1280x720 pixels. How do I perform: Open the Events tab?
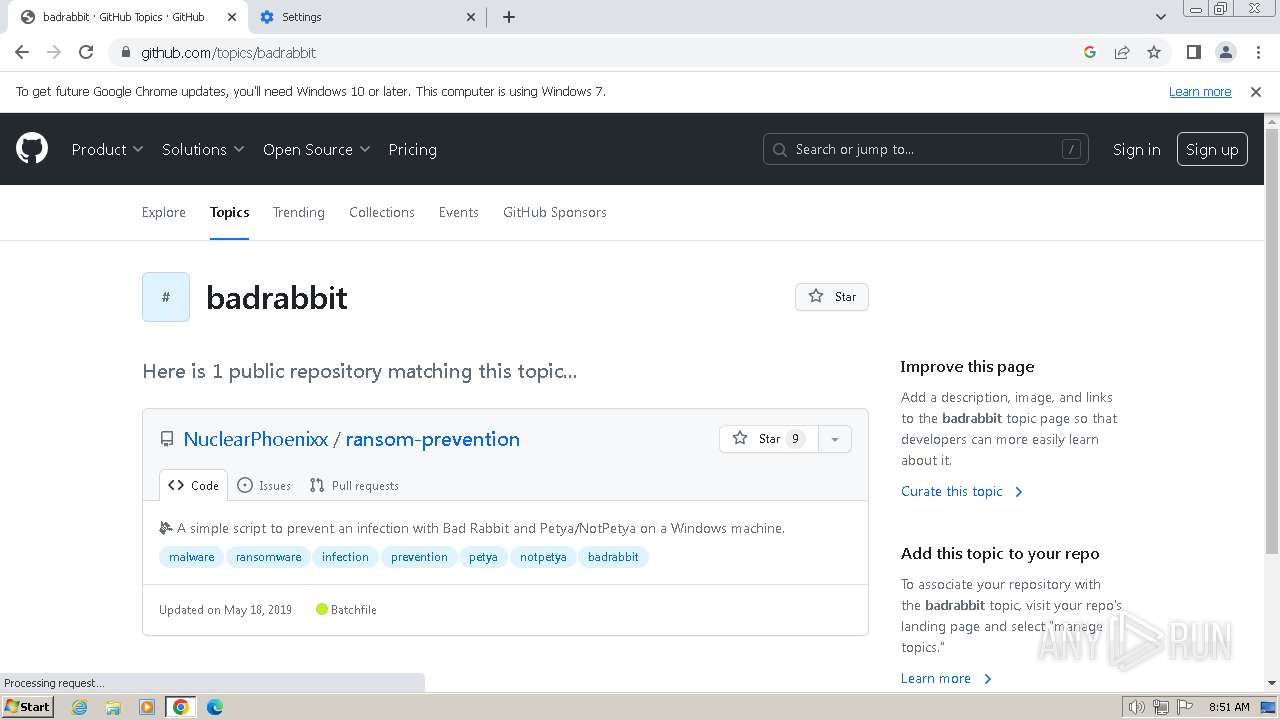coord(459,212)
